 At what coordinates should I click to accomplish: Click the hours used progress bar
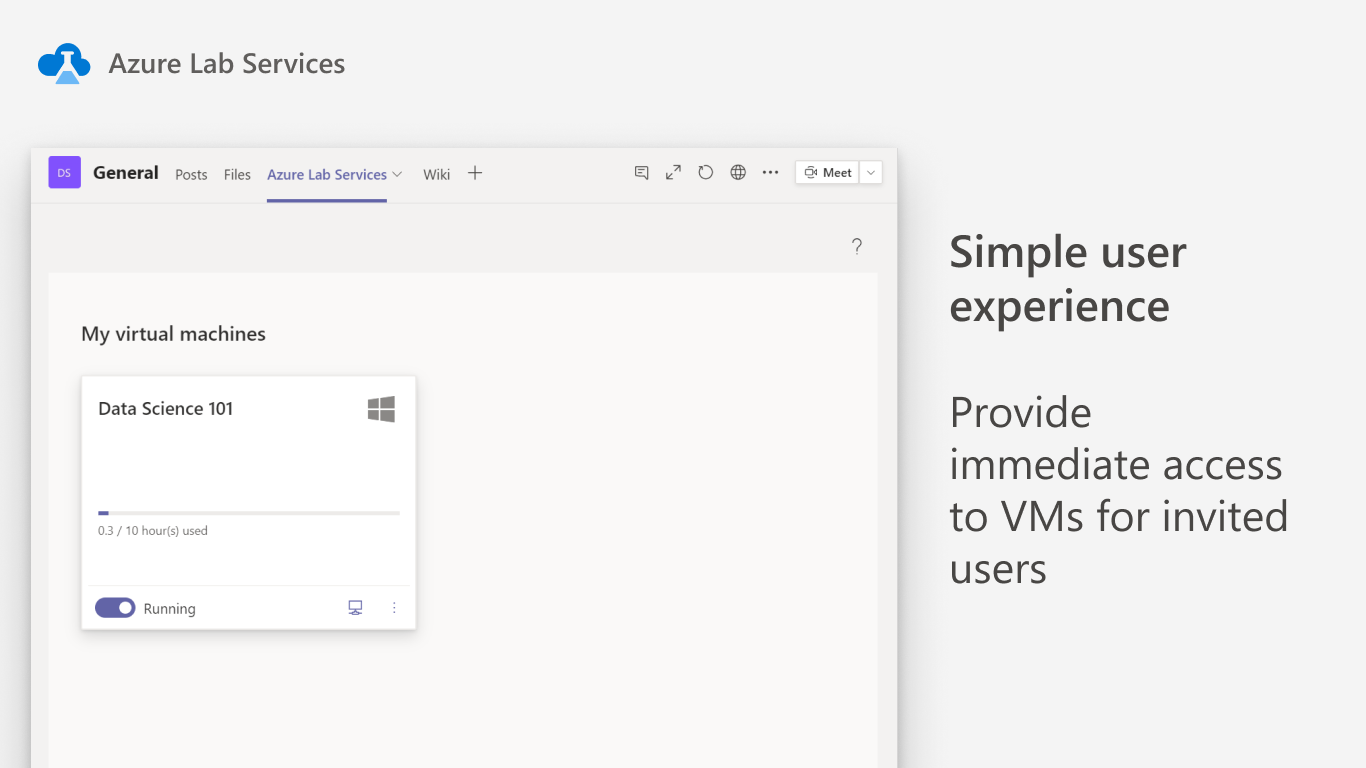pyautogui.click(x=249, y=513)
